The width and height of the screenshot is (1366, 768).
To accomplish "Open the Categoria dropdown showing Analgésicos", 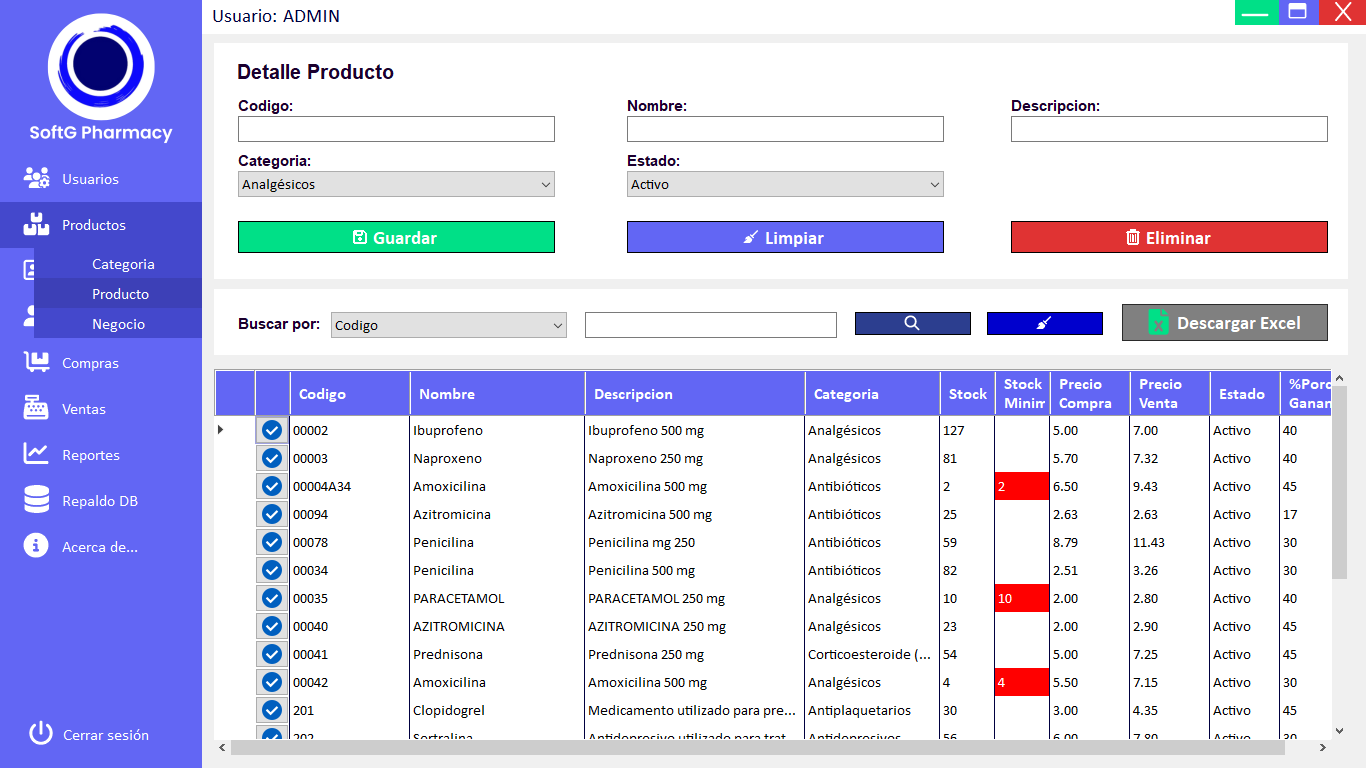I will point(396,185).
